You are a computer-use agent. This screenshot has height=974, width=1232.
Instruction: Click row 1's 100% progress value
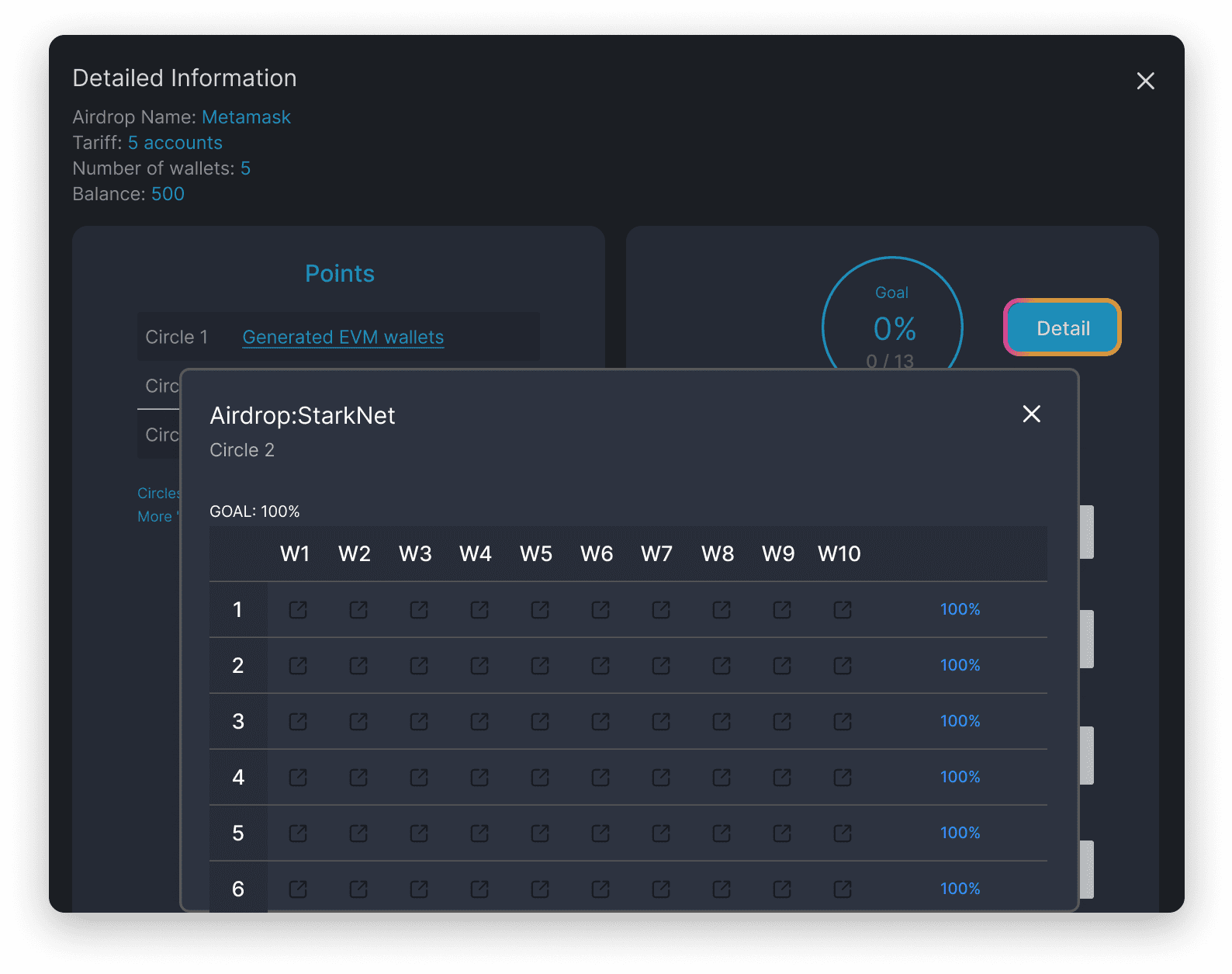point(960,610)
